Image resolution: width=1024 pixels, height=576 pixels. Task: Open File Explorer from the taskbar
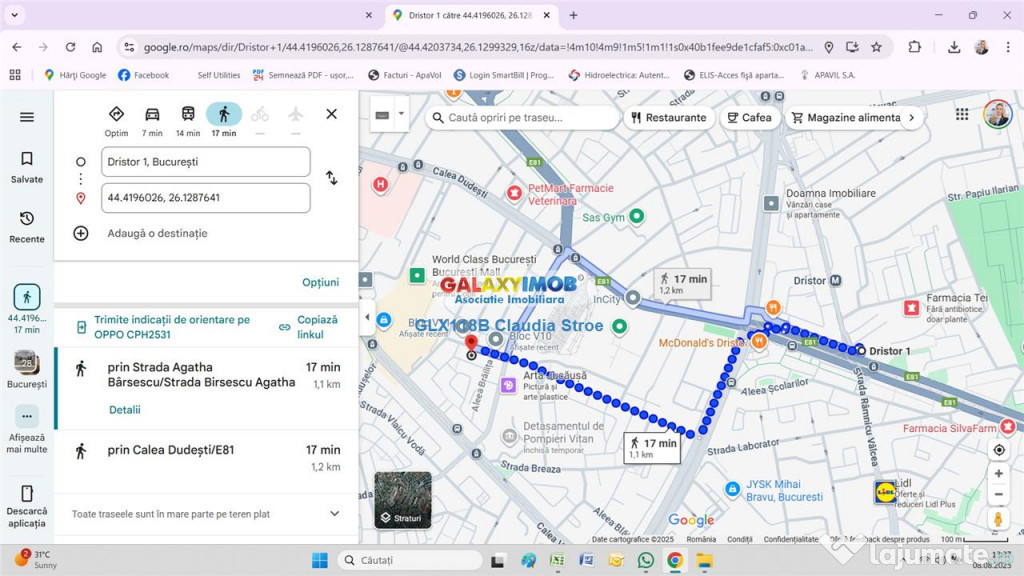704,560
